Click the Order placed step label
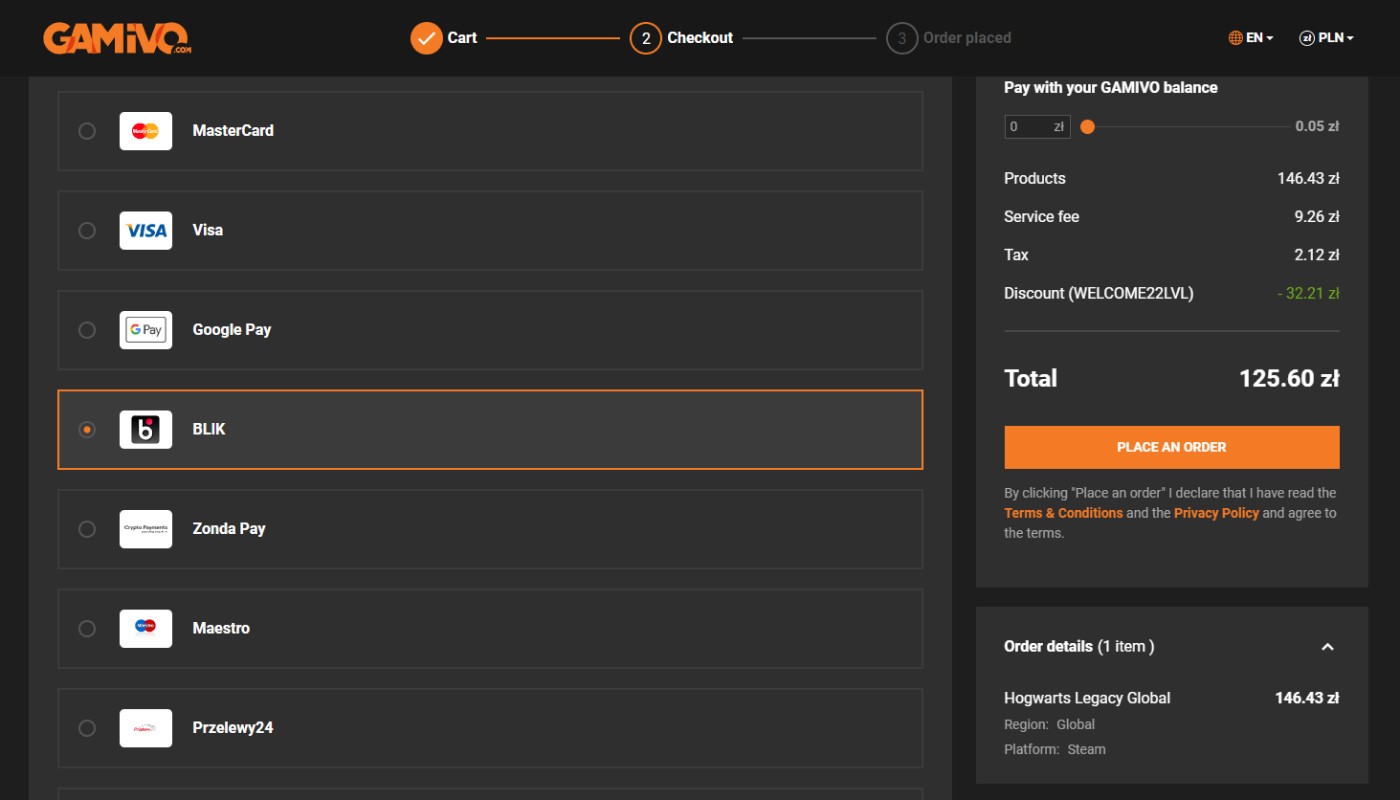This screenshot has width=1400, height=800. click(967, 38)
